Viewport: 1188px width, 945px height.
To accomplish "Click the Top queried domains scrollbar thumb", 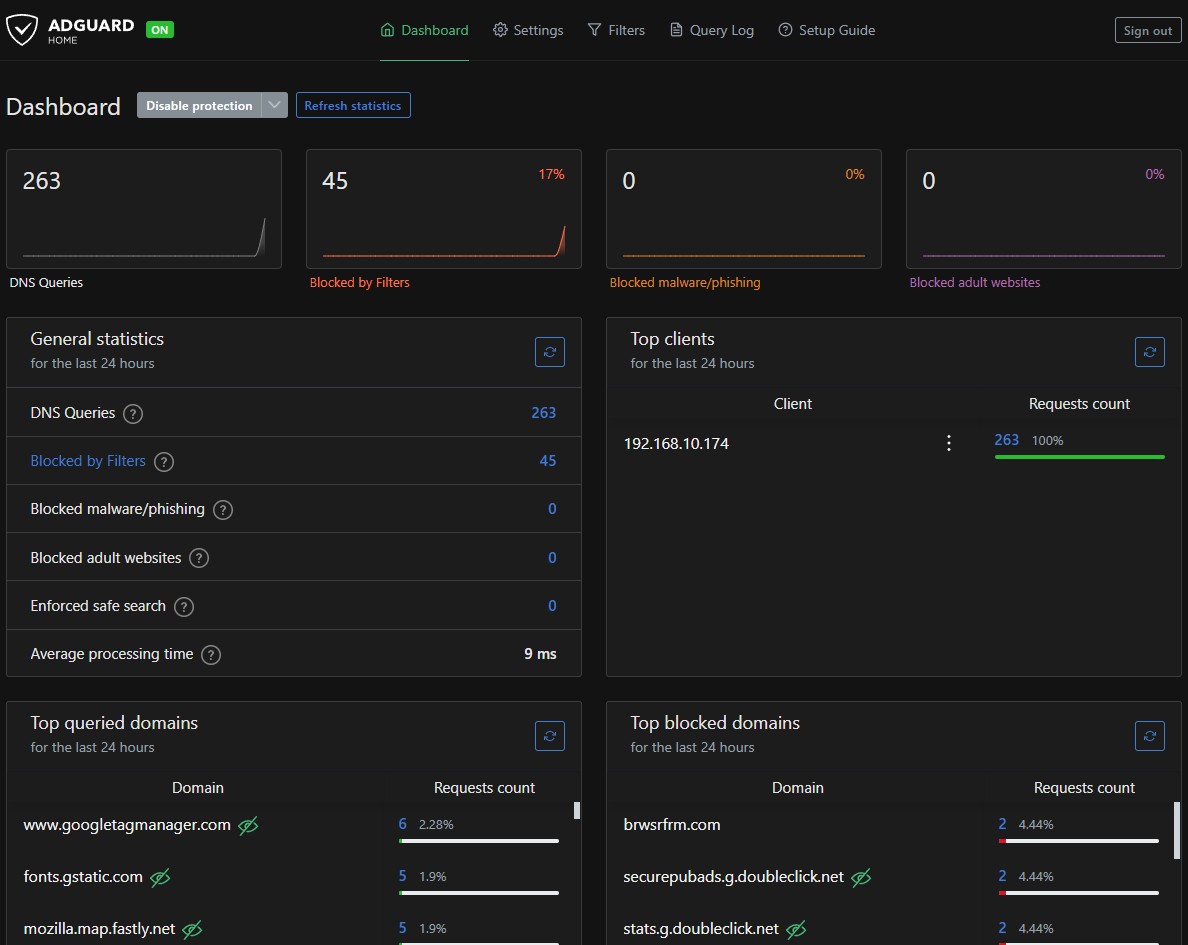I will 577,810.
